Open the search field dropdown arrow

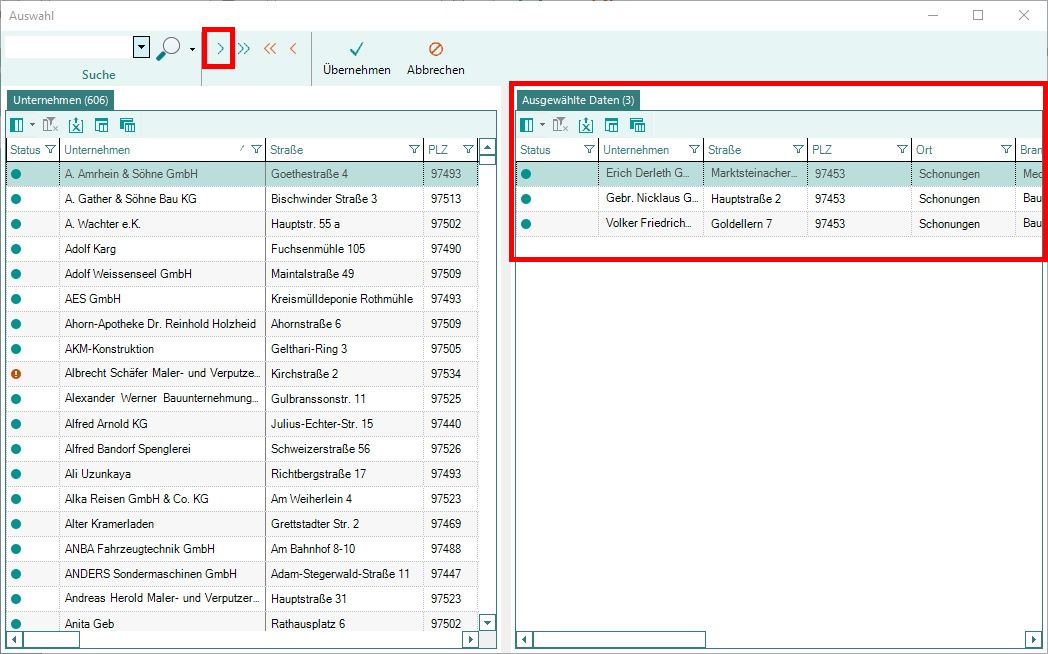(141, 48)
